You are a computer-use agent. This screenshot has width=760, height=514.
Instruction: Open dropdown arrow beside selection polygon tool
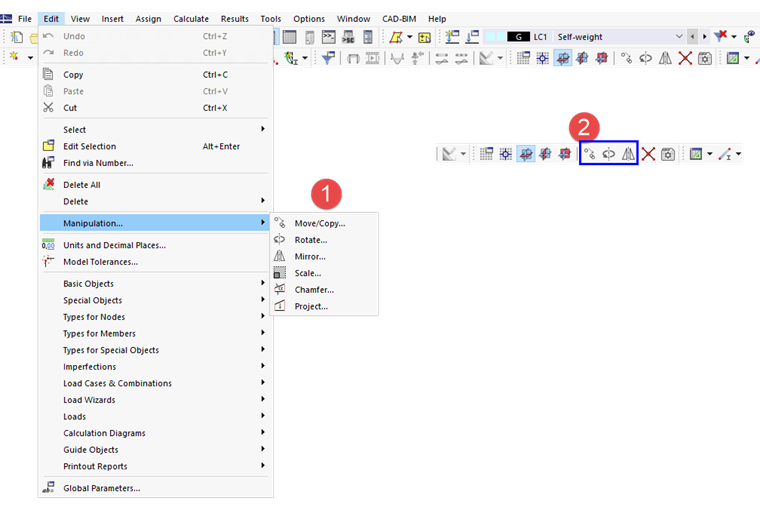pos(410,37)
